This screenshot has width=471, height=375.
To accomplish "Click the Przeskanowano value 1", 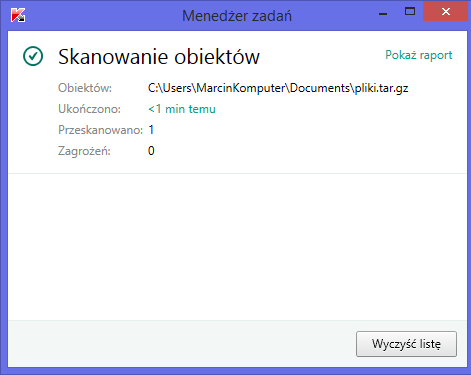I will (151, 130).
